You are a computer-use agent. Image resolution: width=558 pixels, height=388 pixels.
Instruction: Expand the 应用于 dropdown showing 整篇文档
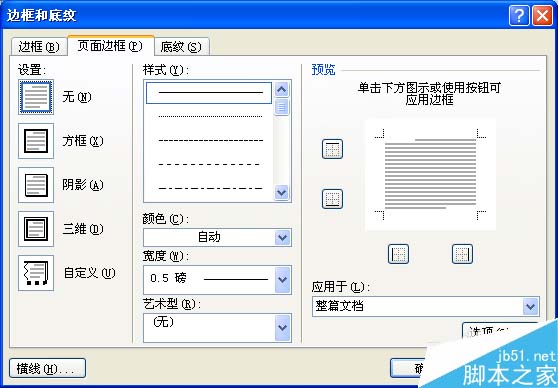[x=426, y=306]
